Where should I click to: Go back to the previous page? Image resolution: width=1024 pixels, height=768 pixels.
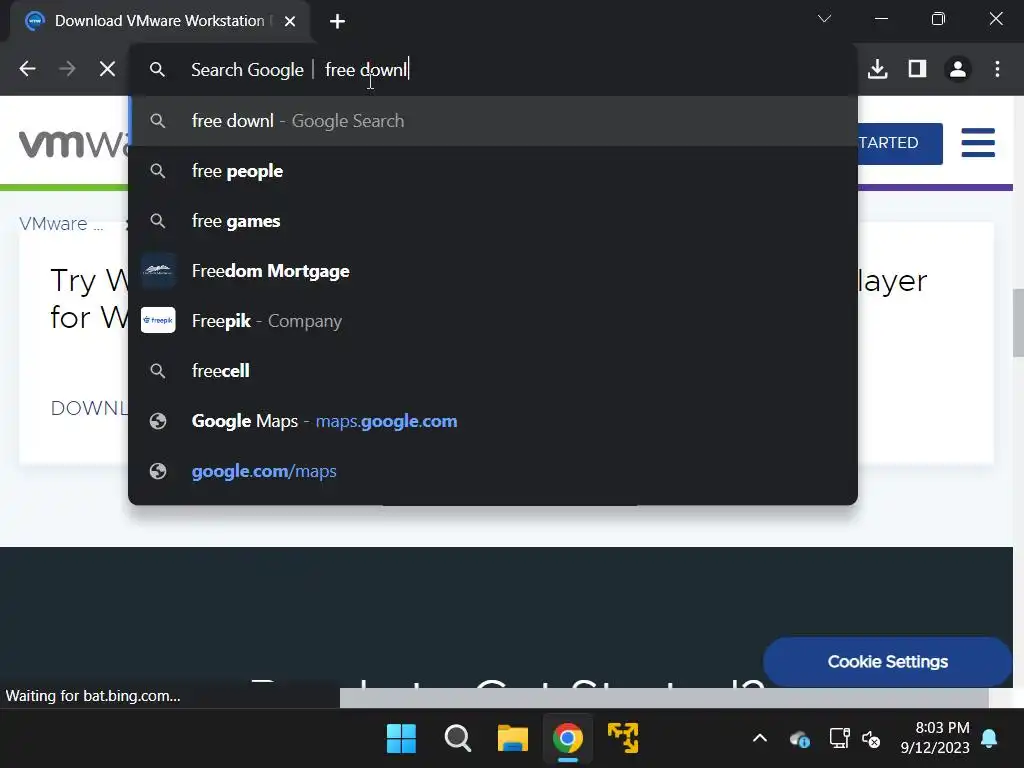tap(27, 69)
